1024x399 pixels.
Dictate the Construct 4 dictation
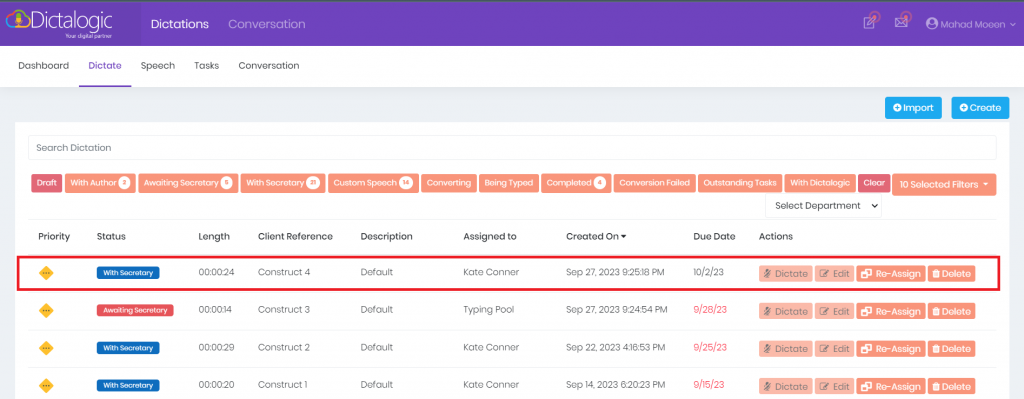pyautogui.click(x=786, y=274)
